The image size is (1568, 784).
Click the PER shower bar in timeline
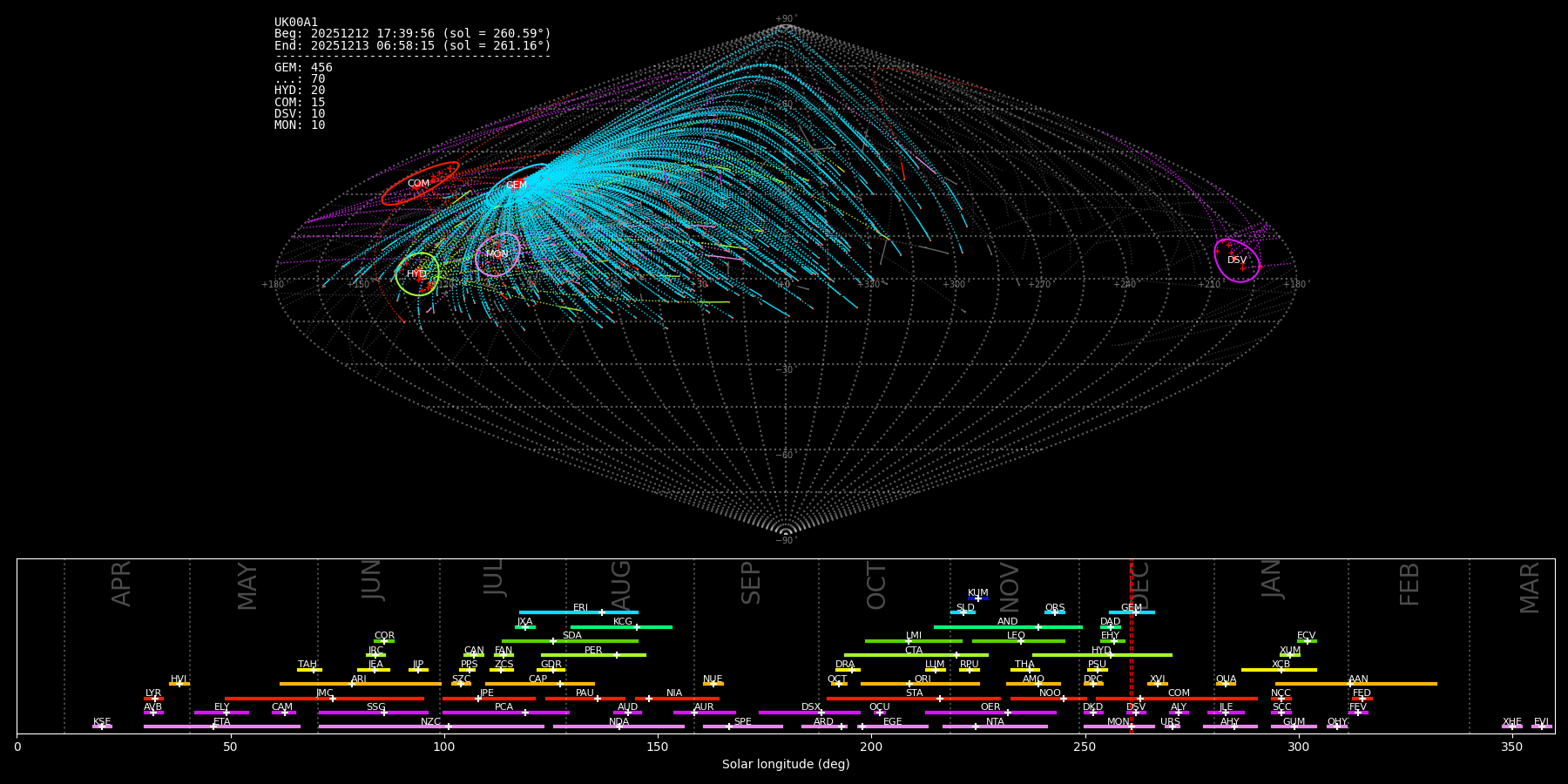coord(593,655)
